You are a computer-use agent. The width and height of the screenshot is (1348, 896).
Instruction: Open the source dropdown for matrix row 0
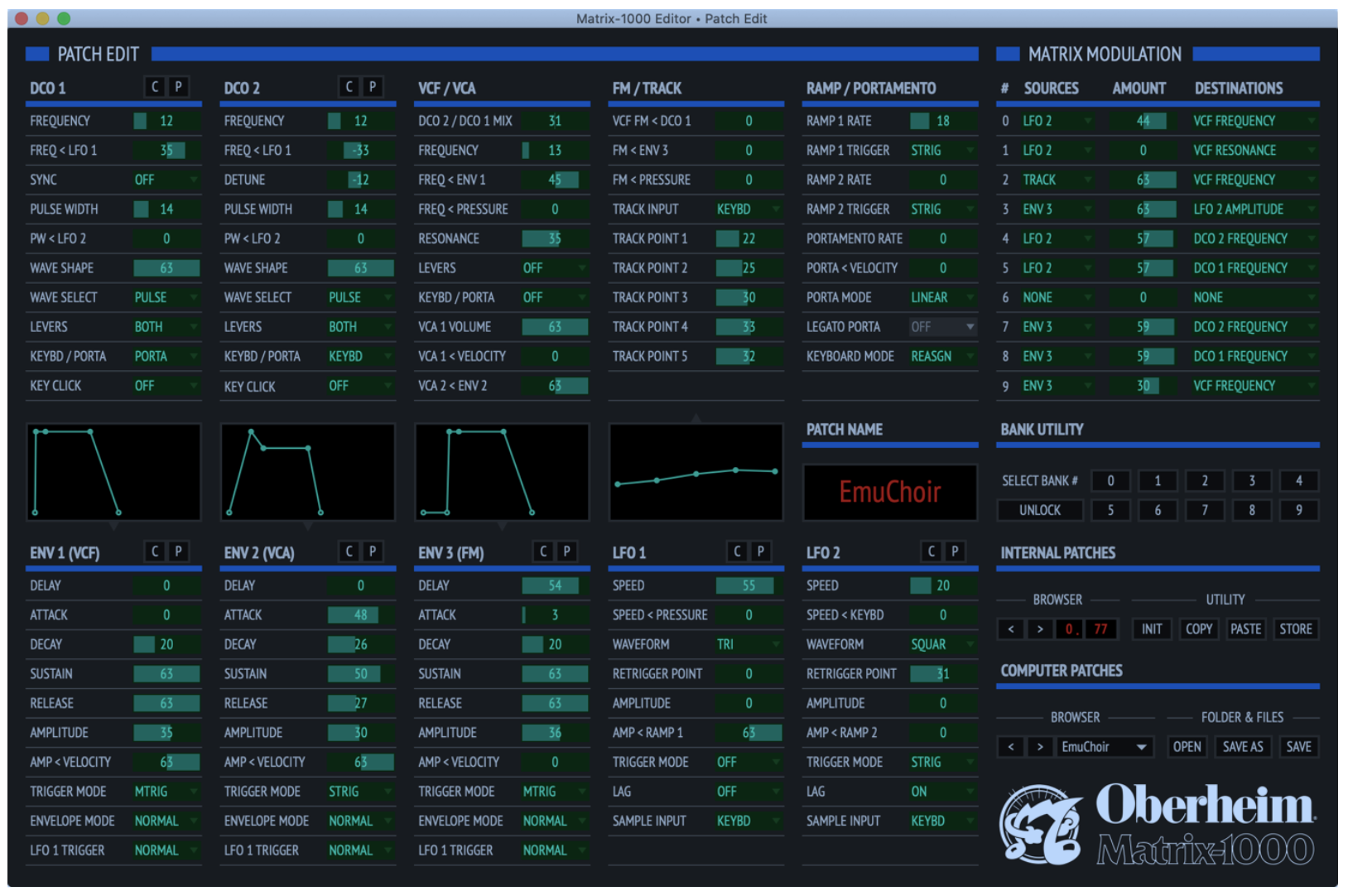1057,121
